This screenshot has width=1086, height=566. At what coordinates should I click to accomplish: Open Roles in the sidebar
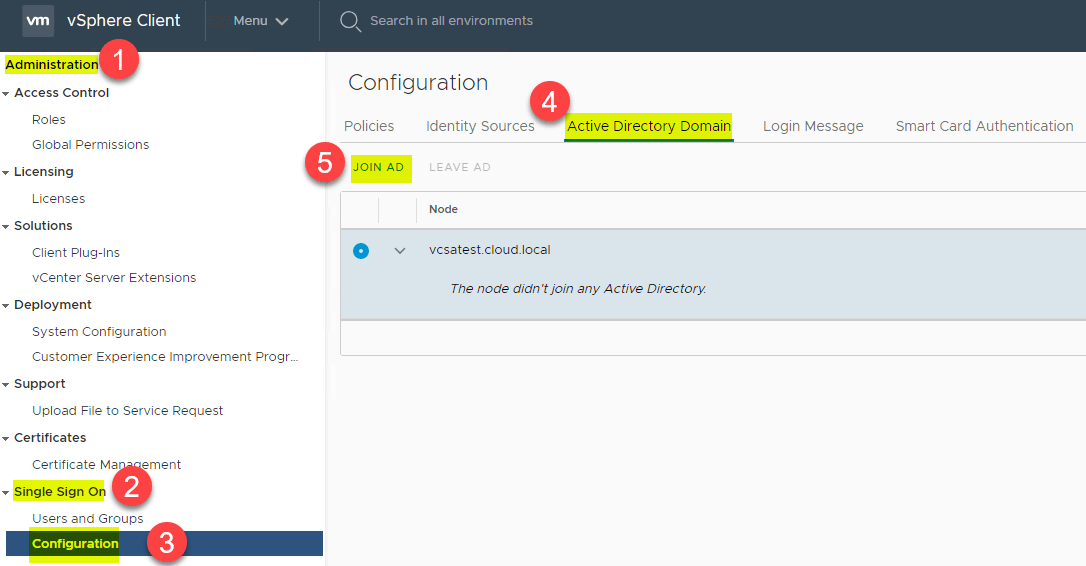coord(48,120)
